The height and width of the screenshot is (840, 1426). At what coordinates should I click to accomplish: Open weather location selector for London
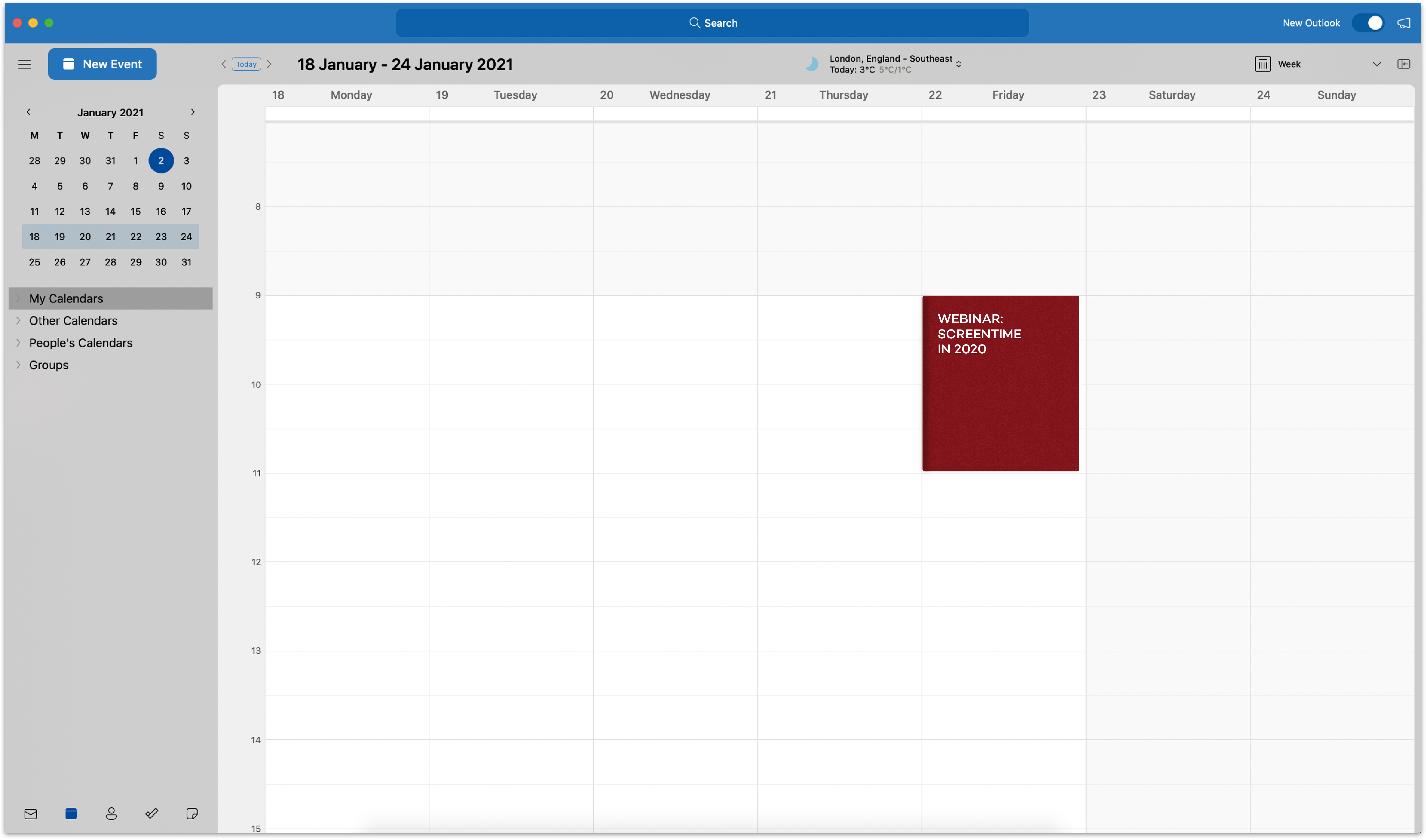[895, 64]
